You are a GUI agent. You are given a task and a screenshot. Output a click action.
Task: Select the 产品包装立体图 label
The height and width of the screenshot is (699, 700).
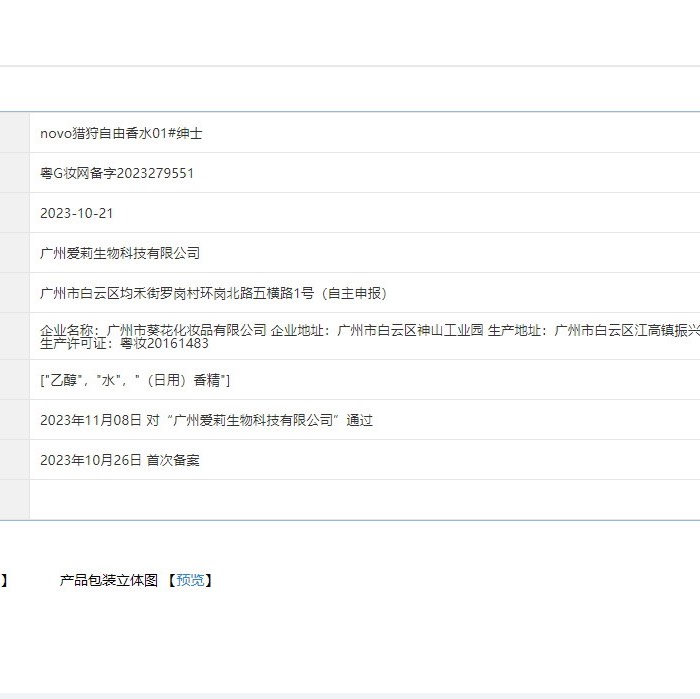pos(109,580)
